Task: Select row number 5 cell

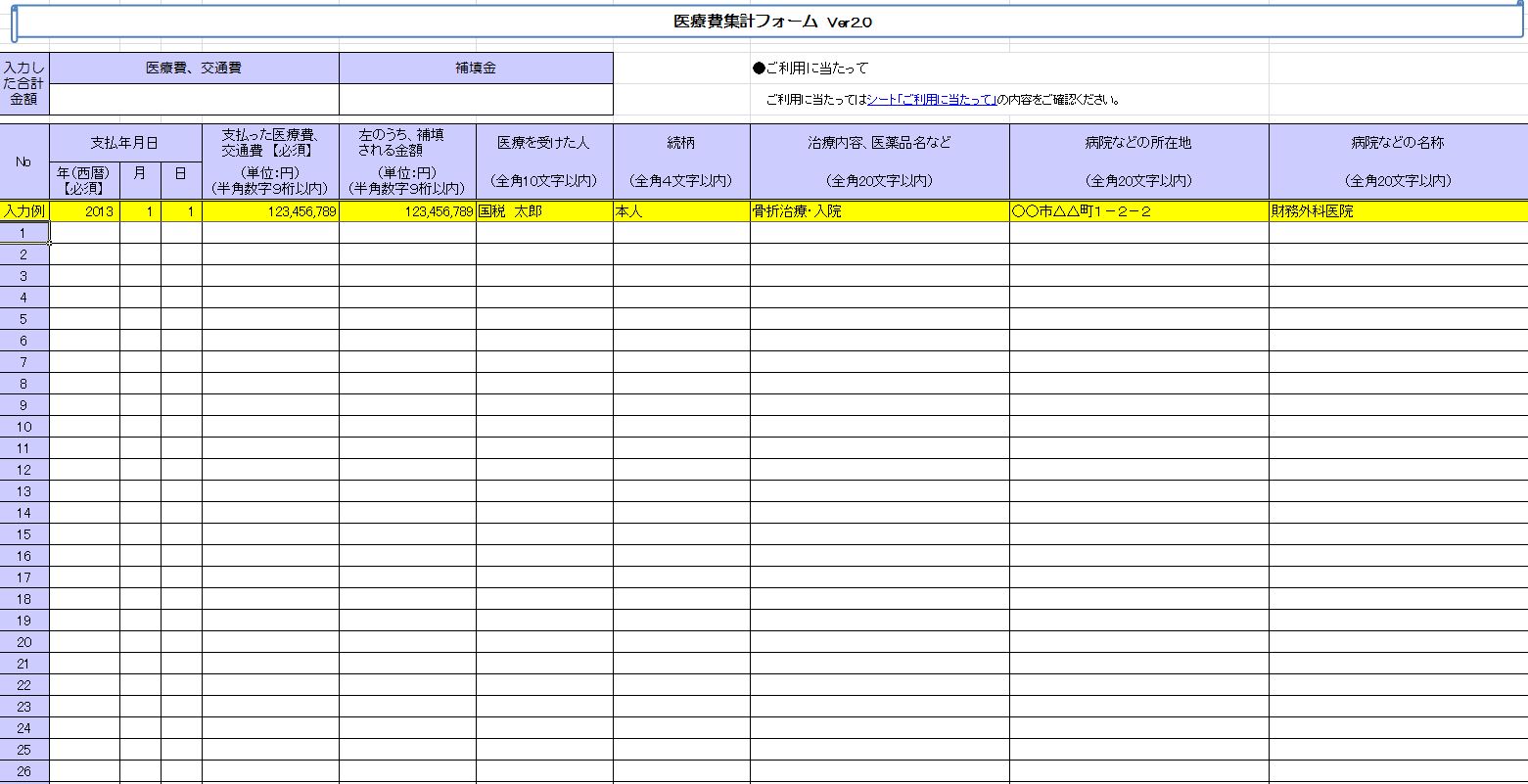Action: tap(24, 318)
